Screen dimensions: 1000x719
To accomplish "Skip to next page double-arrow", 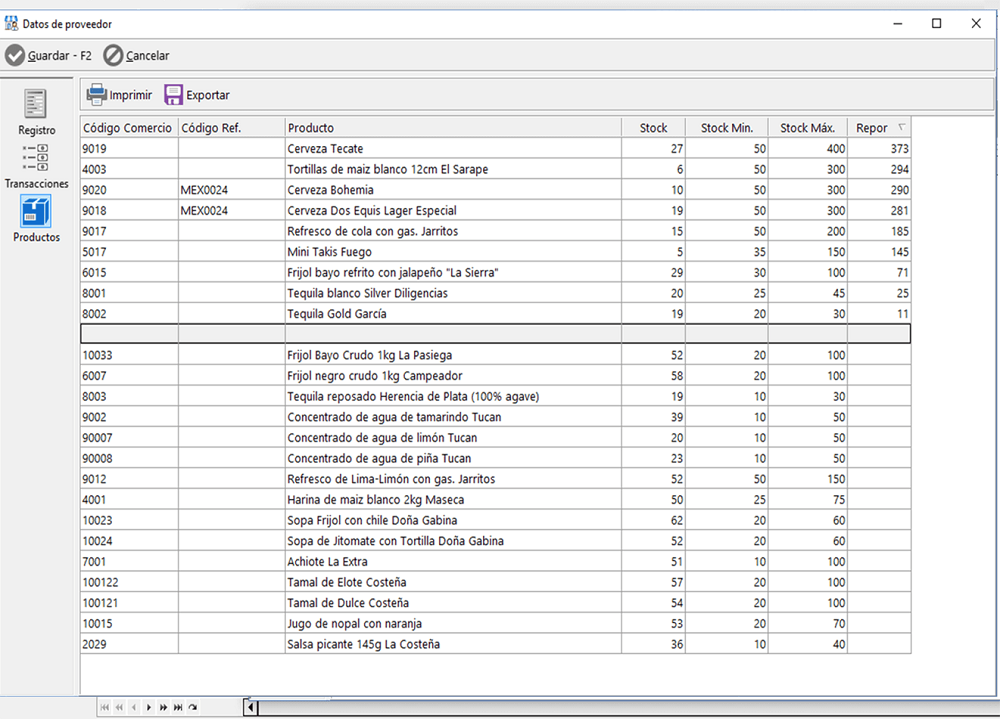I will 163,707.
